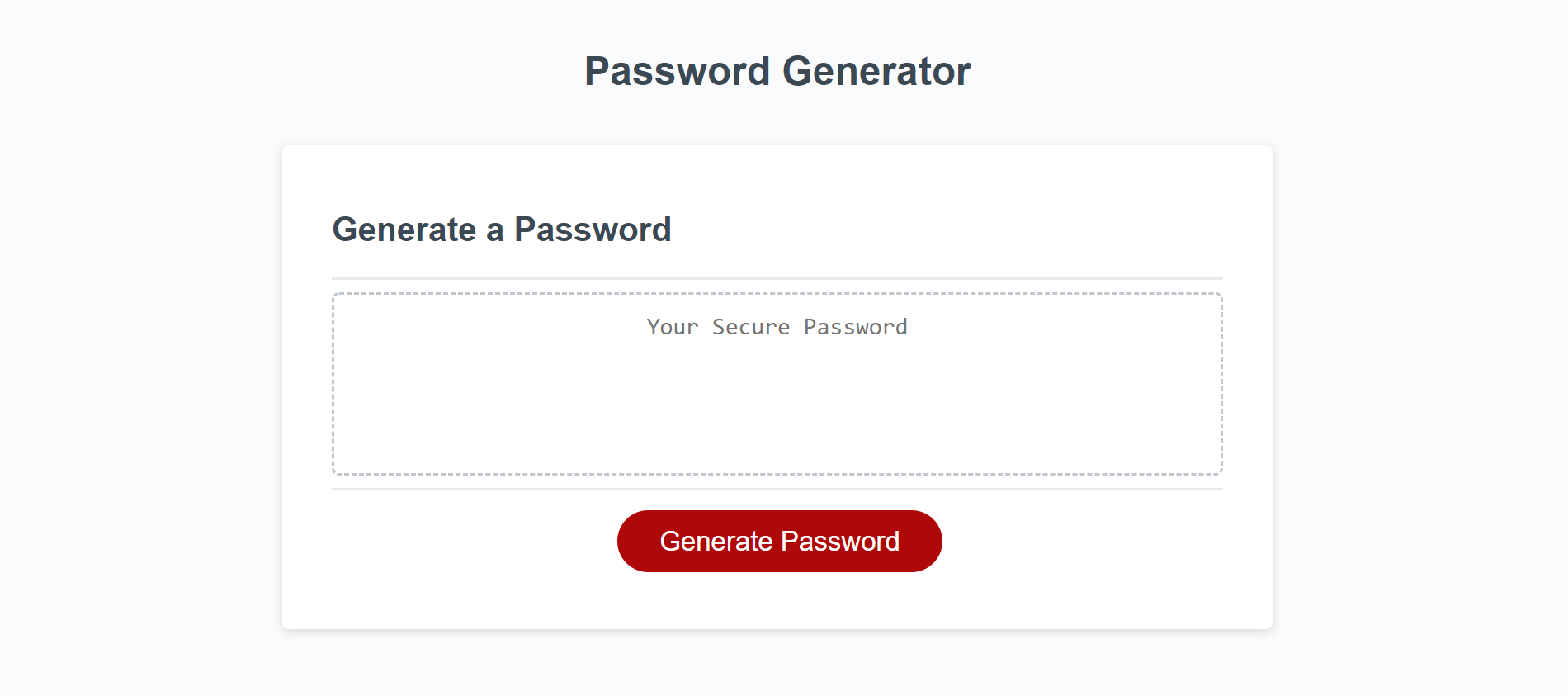Select the Your Secure Password placeholder text
This screenshot has width=1568, height=696.
(x=777, y=327)
